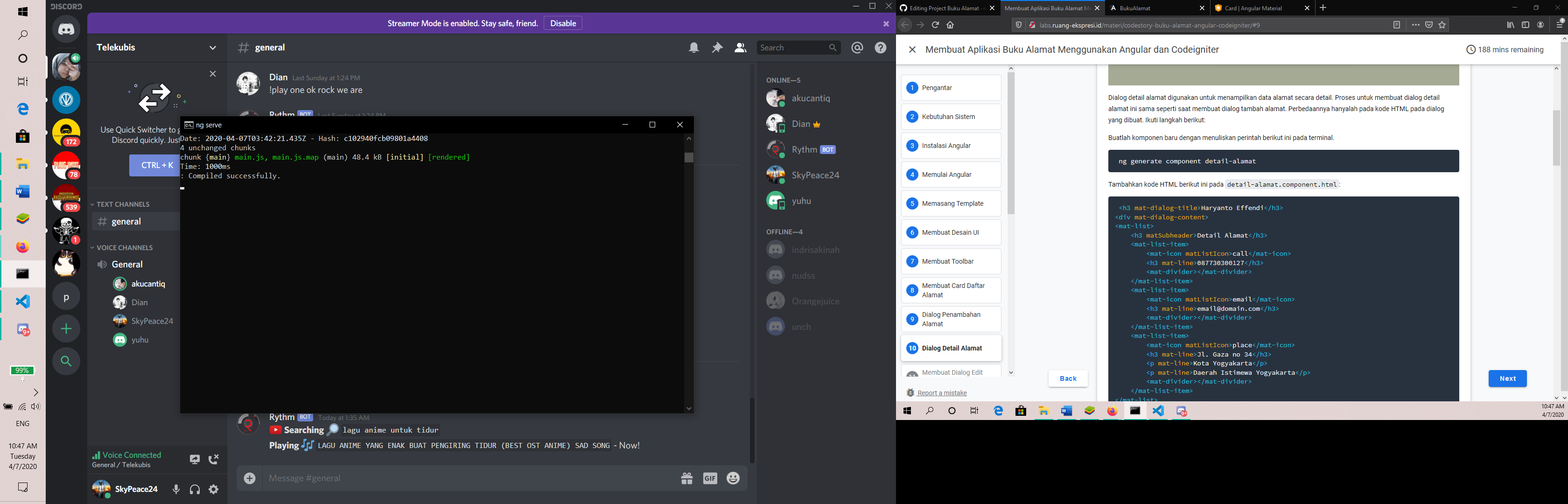Close the Quick Switcher tip
The image size is (1568, 504).
point(212,74)
